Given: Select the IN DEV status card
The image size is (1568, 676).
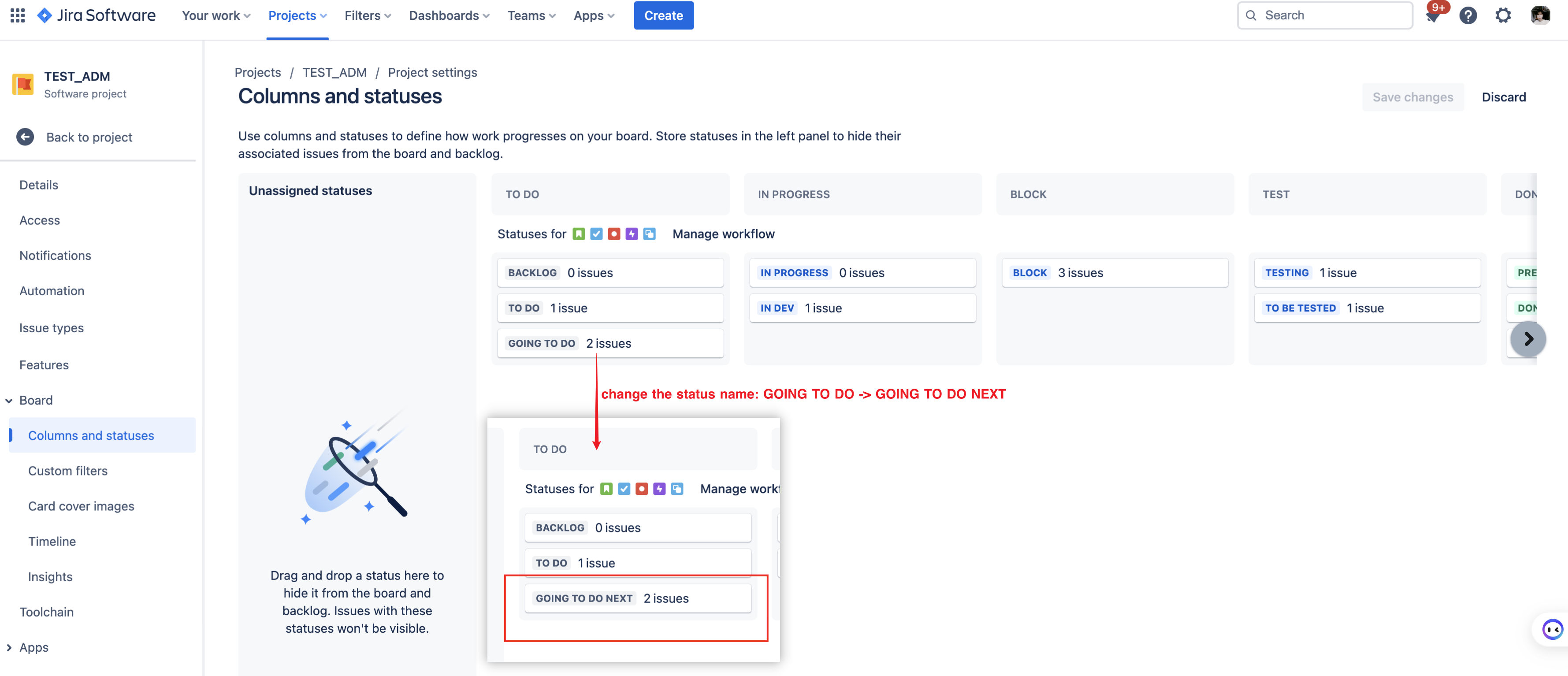Looking at the screenshot, I should click(x=862, y=308).
